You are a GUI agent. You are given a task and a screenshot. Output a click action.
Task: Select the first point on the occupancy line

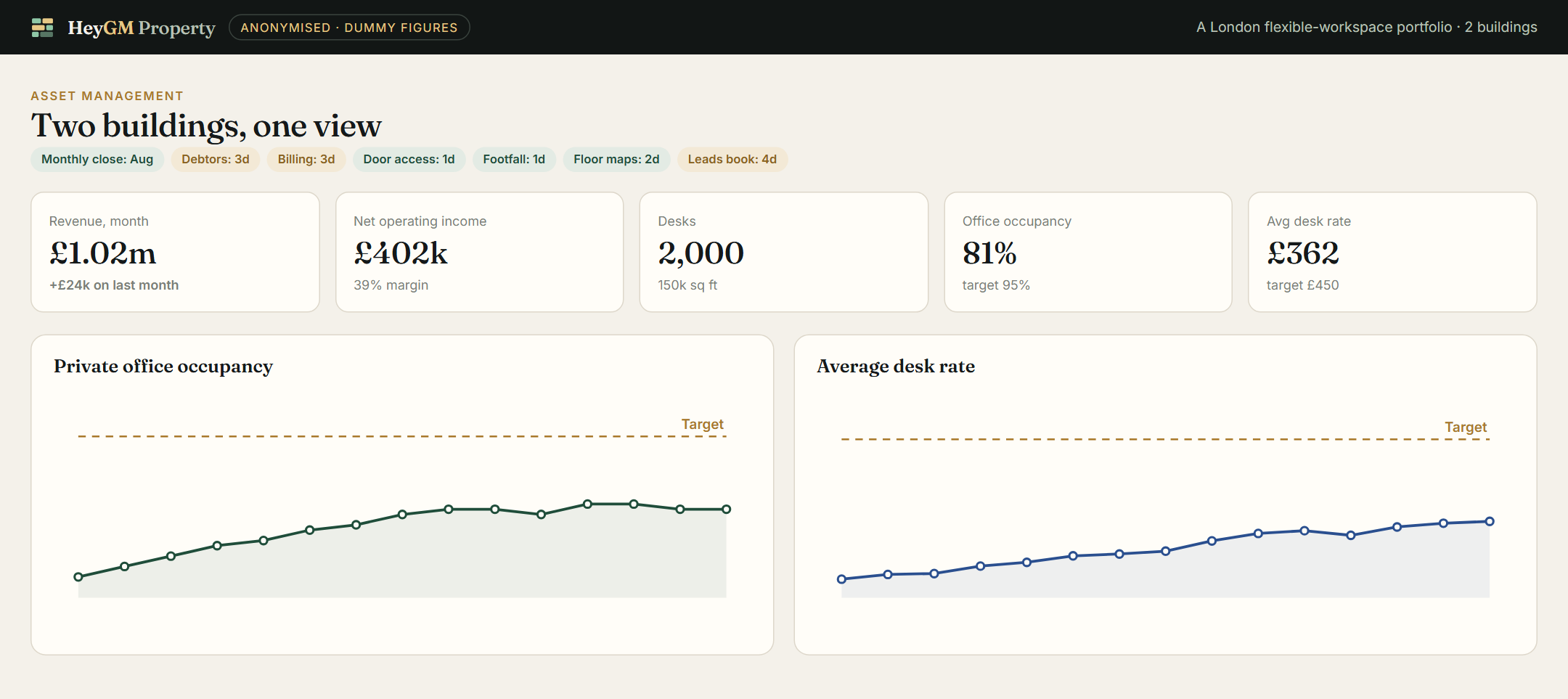[78, 577]
